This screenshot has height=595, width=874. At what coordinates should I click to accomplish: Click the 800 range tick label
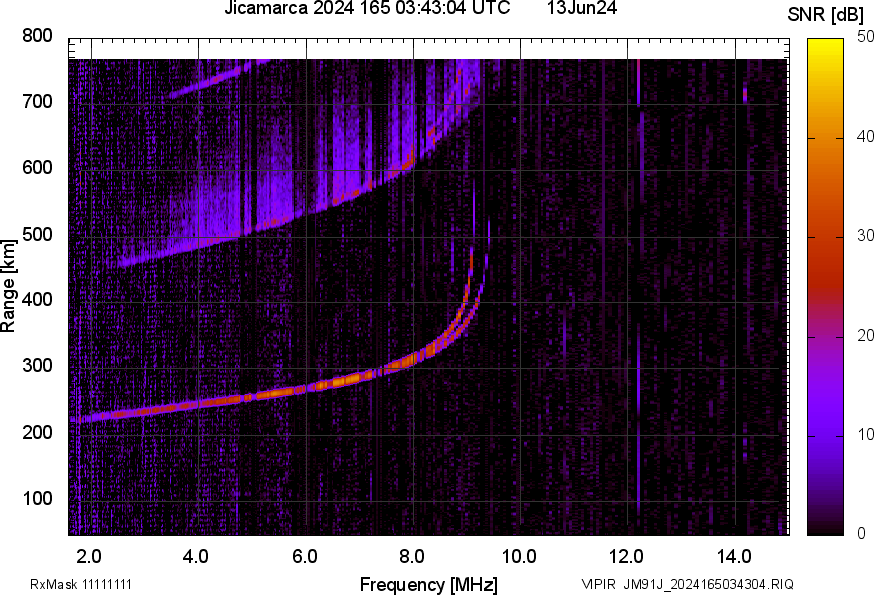37,36
